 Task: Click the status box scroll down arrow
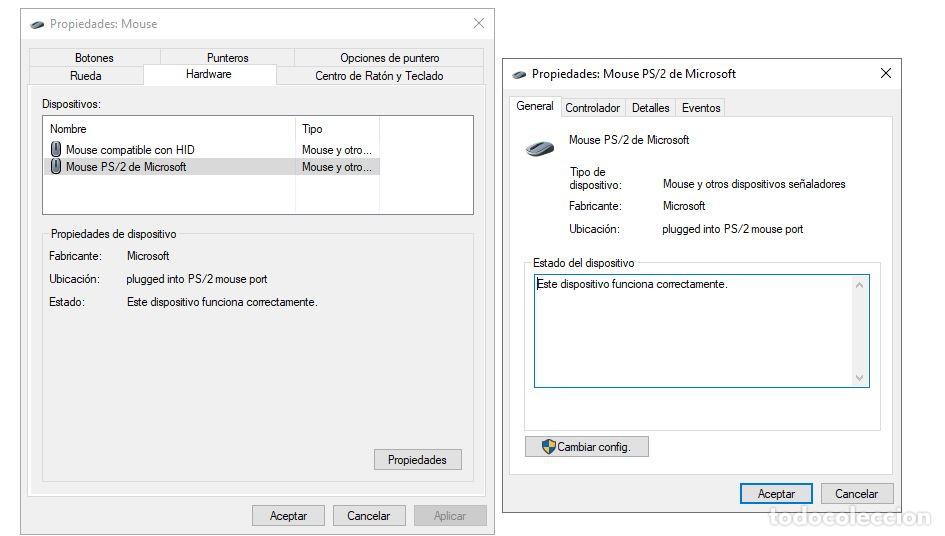point(859,378)
